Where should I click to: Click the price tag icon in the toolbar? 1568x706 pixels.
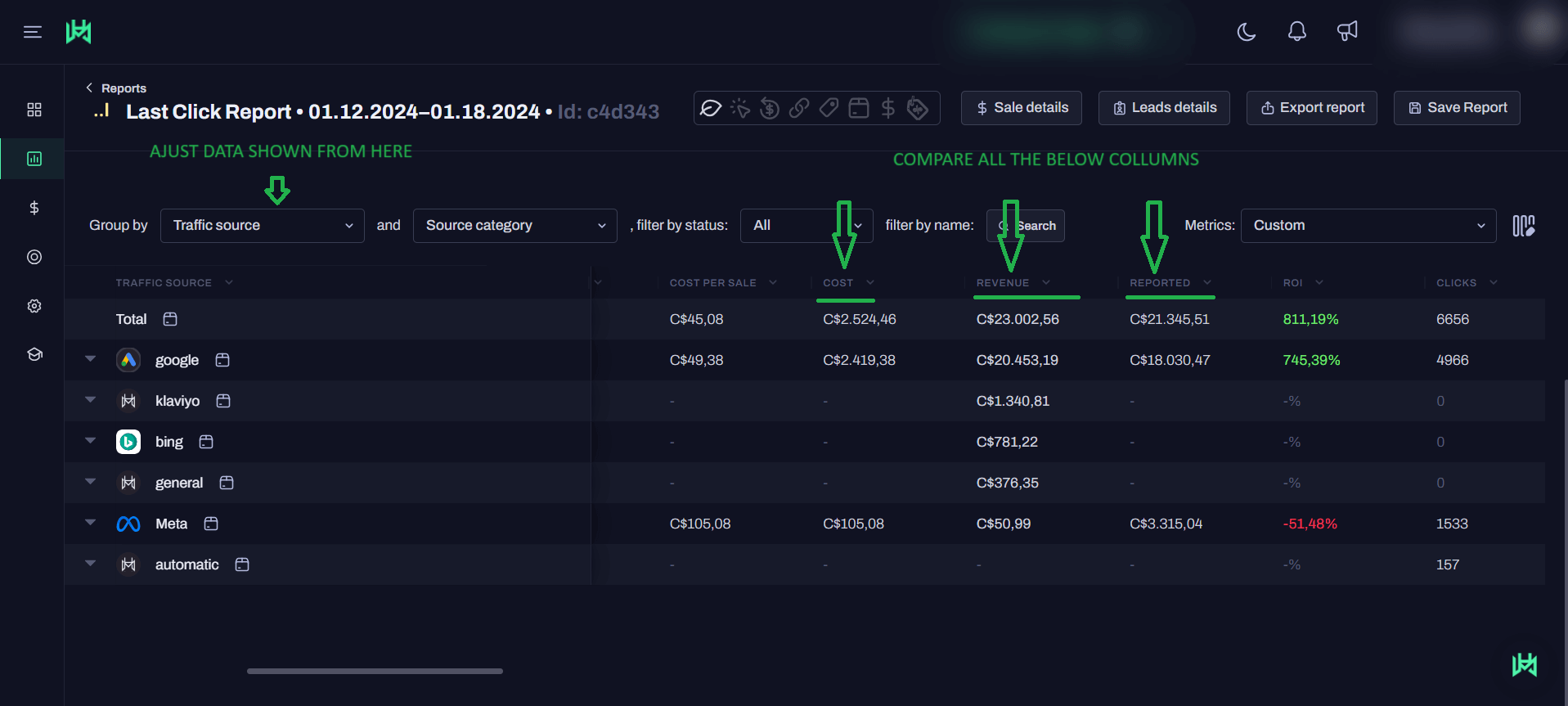[x=829, y=108]
